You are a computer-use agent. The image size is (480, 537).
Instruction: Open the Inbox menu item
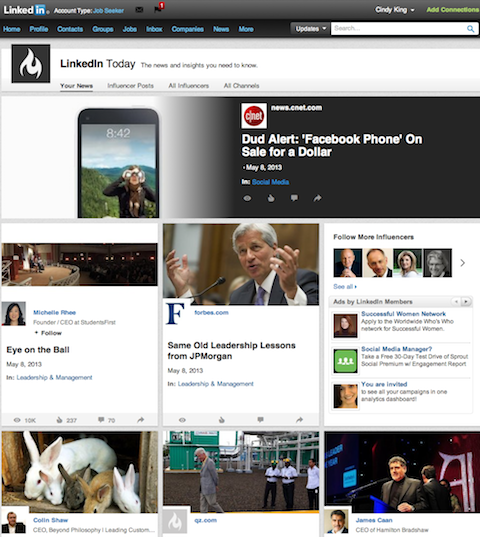pos(154,29)
